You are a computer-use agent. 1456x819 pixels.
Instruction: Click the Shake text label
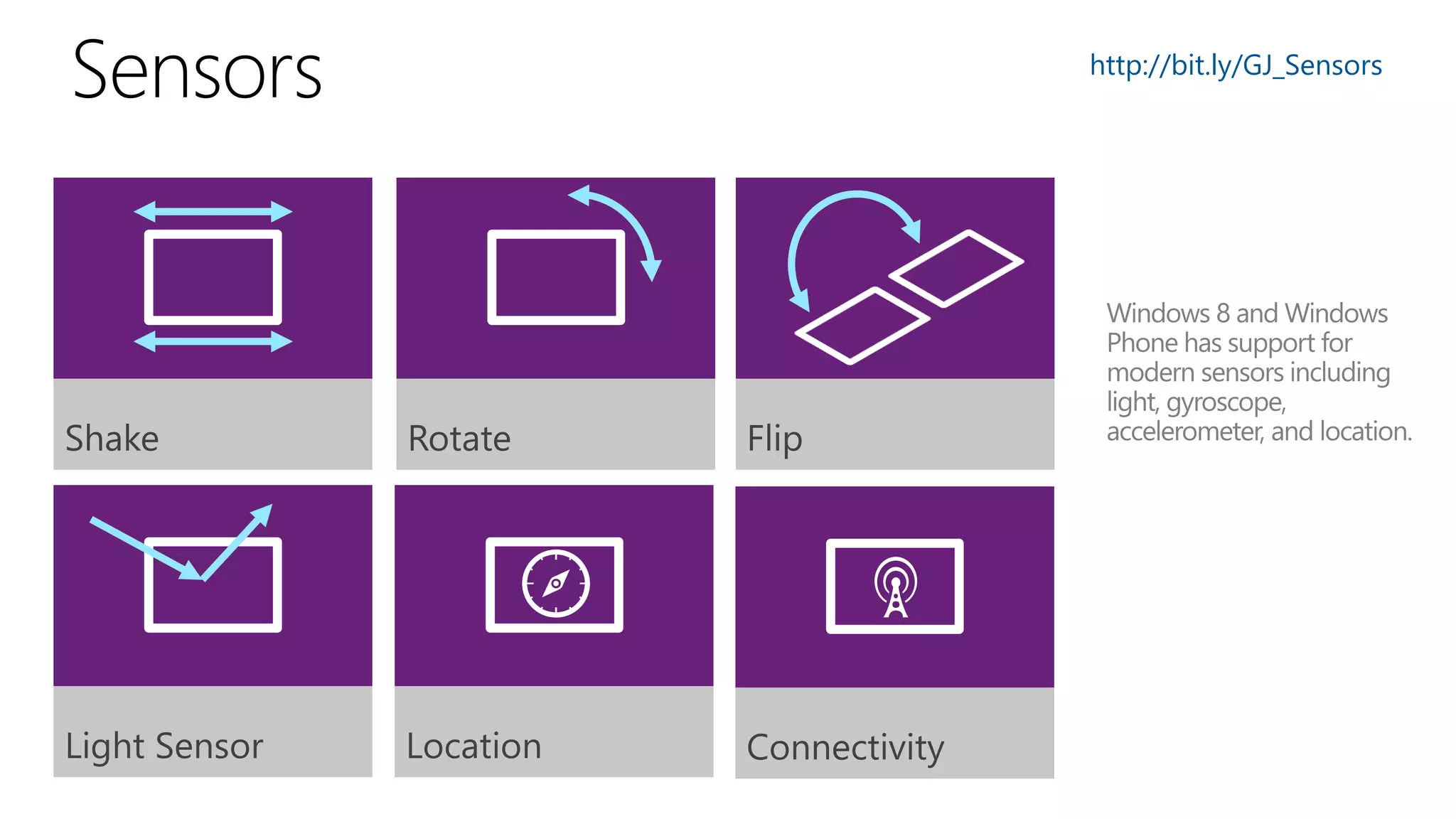(x=112, y=438)
